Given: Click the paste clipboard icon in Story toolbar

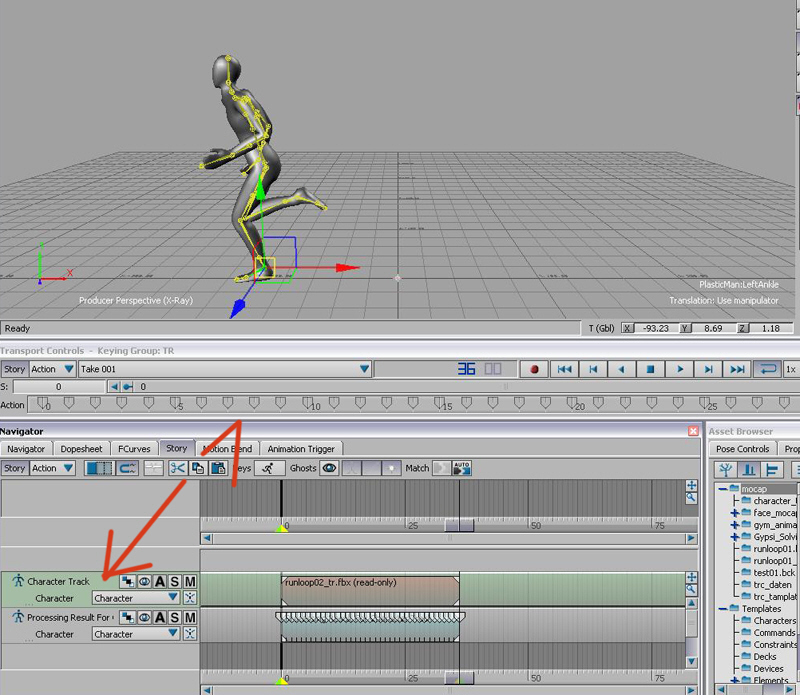Looking at the screenshot, I should click(x=217, y=468).
